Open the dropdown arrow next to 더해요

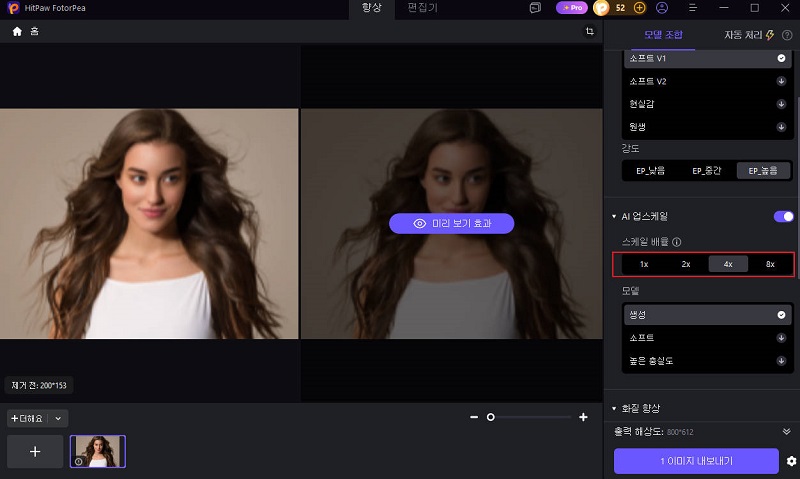click(x=58, y=418)
